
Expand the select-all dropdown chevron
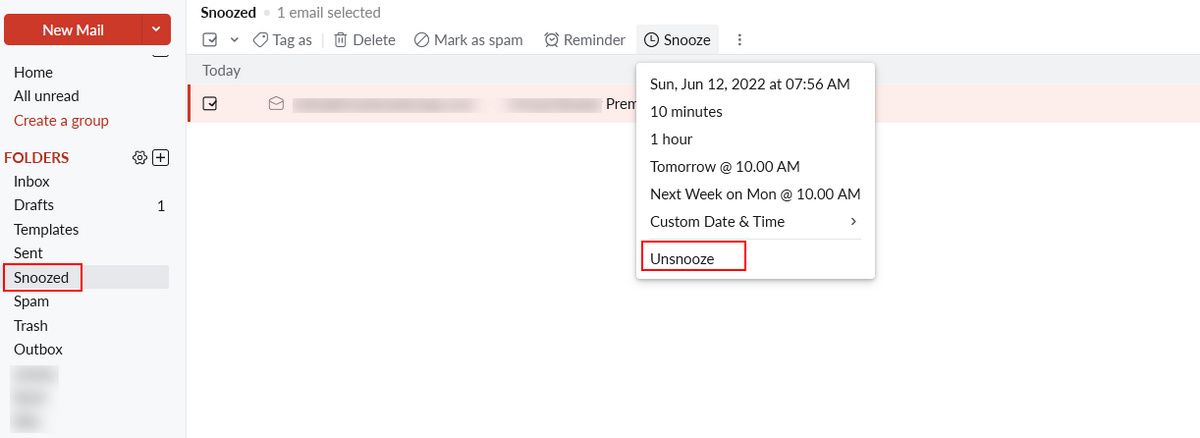click(234, 40)
